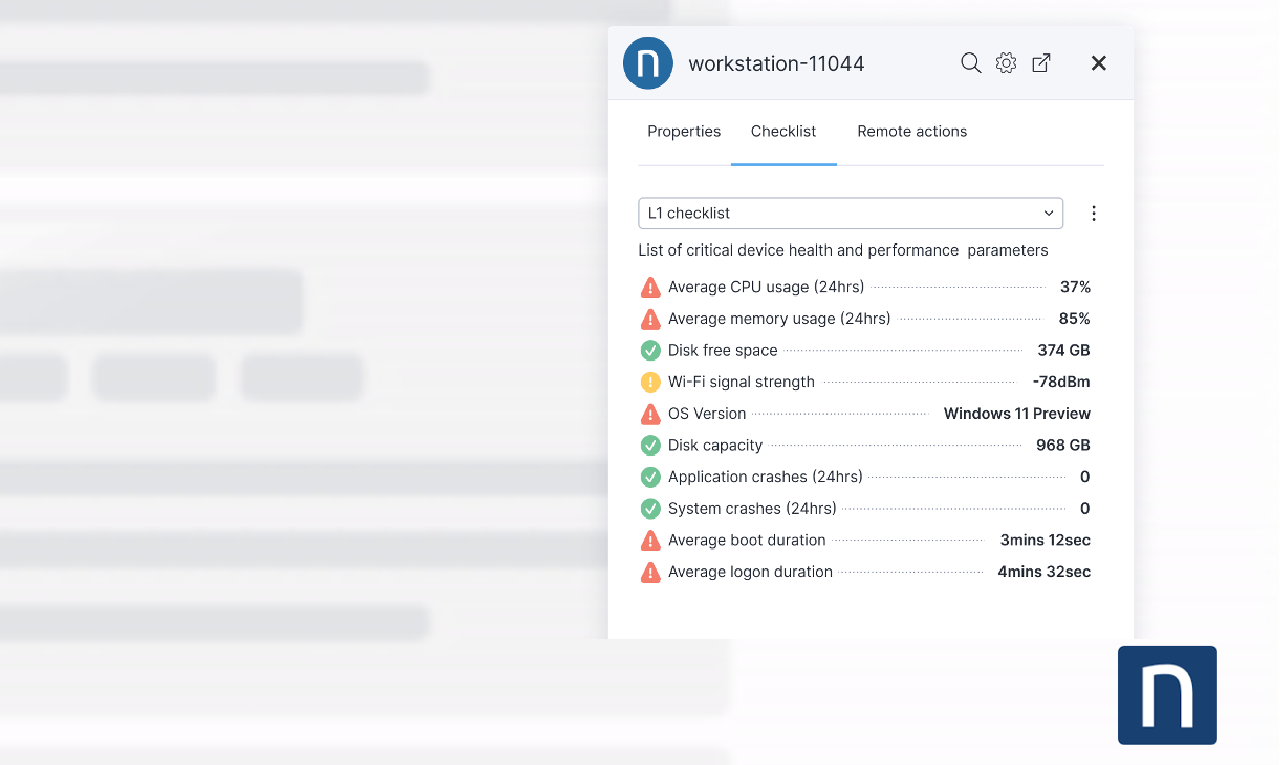This screenshot has width=1280, height=765.
Task: Go to the Remote actions tab
Action: coord(912,132)
